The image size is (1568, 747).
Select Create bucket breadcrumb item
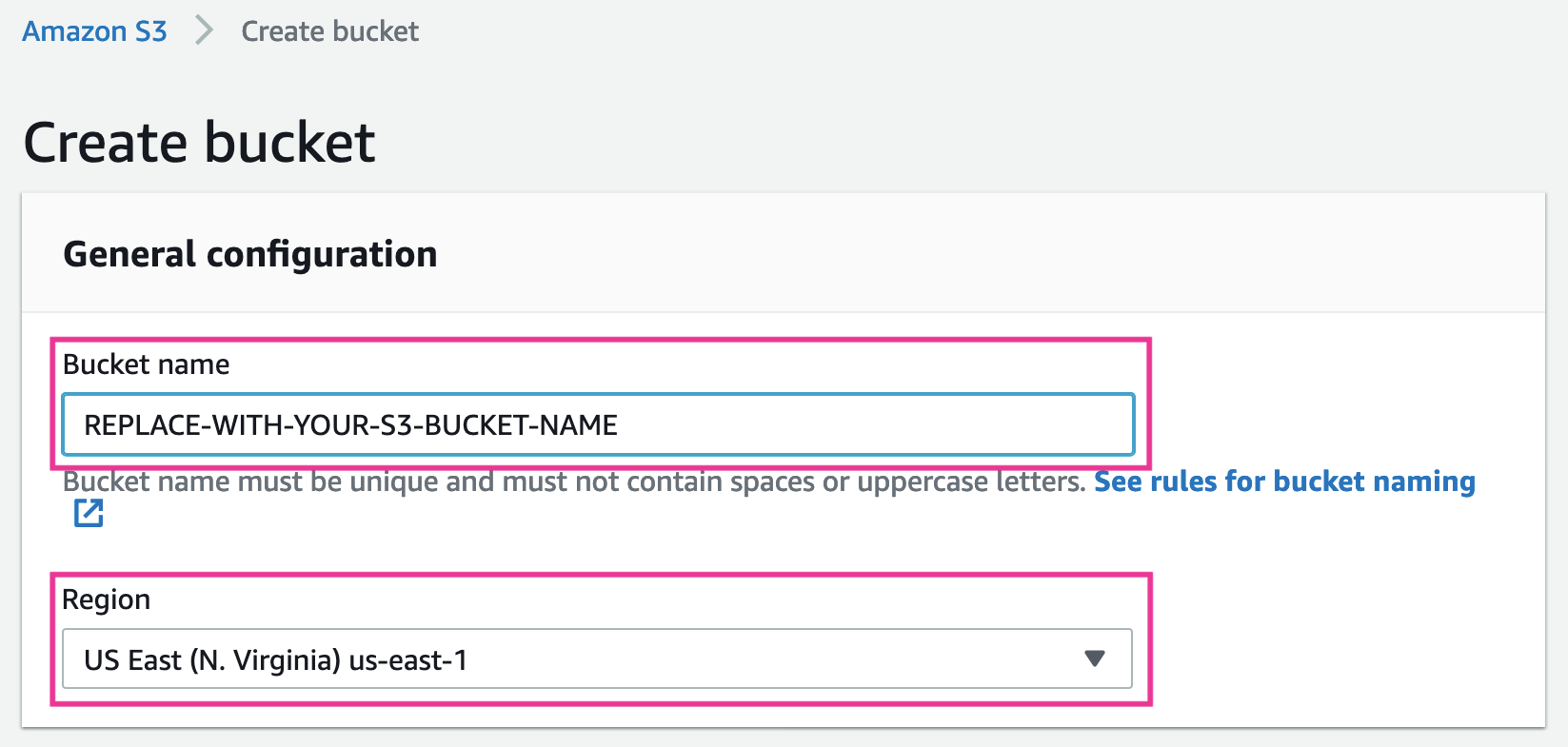[329, 31]
